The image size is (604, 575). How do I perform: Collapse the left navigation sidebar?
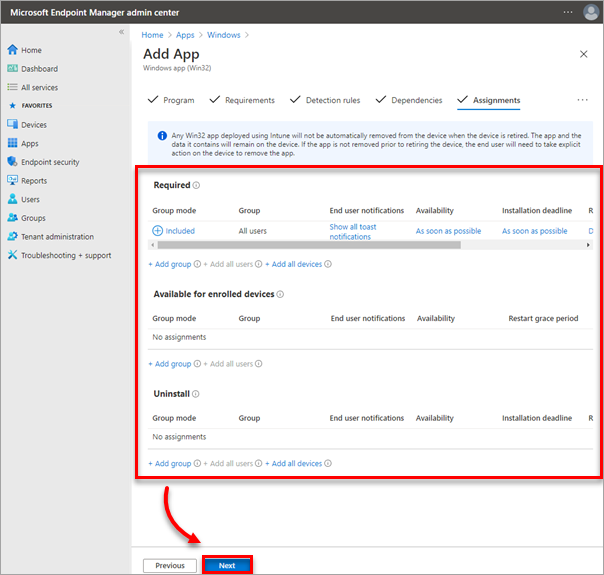122,32
